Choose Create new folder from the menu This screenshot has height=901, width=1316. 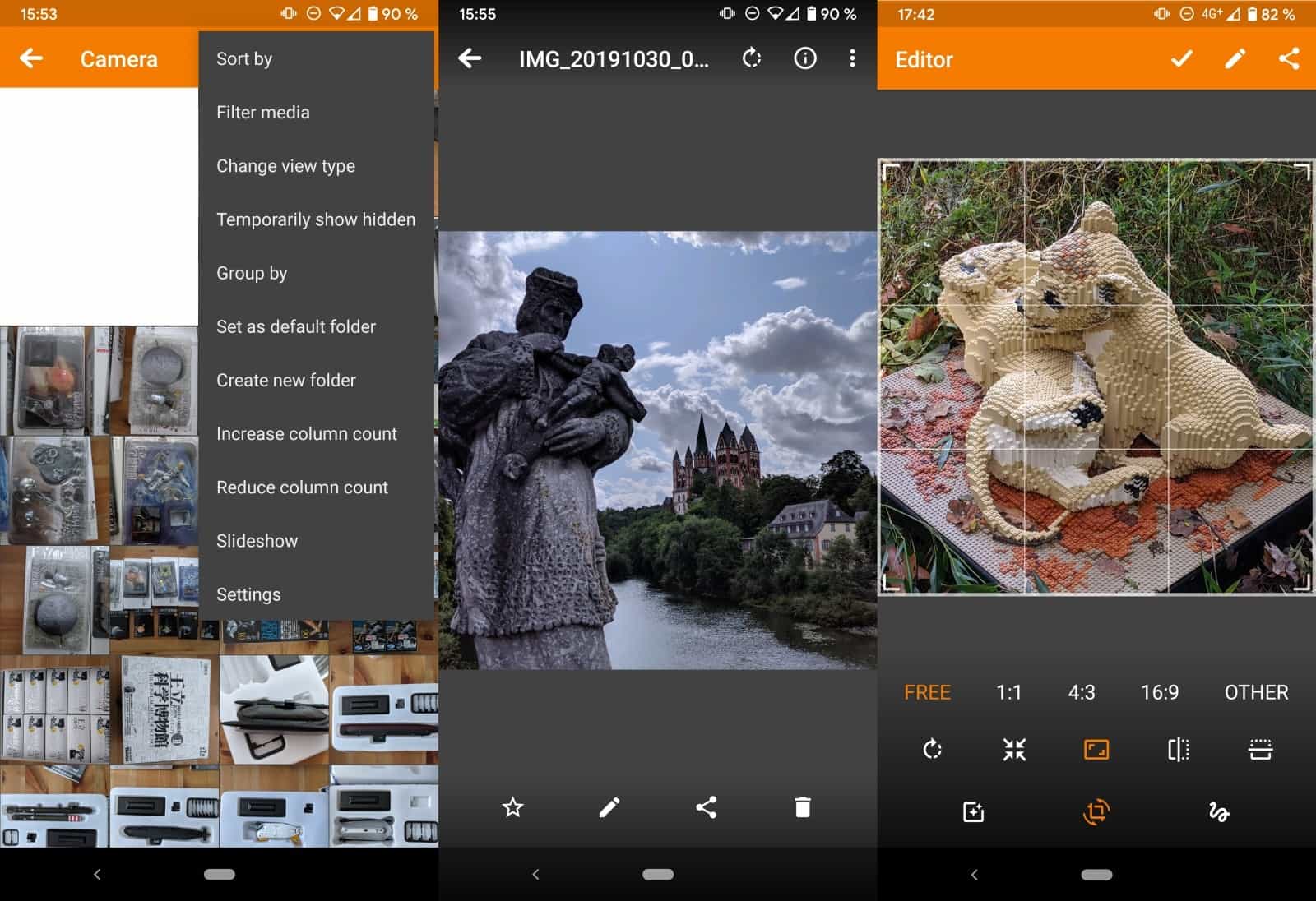pyautogui.click(x=285, y=380)
